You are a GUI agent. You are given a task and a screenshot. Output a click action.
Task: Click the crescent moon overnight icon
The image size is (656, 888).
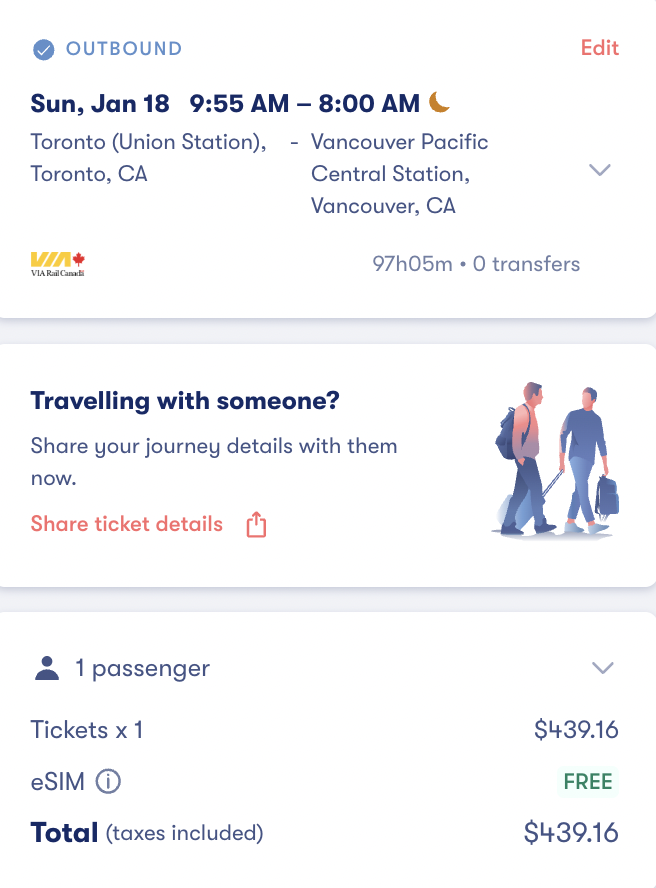click(x=438, y=102)
